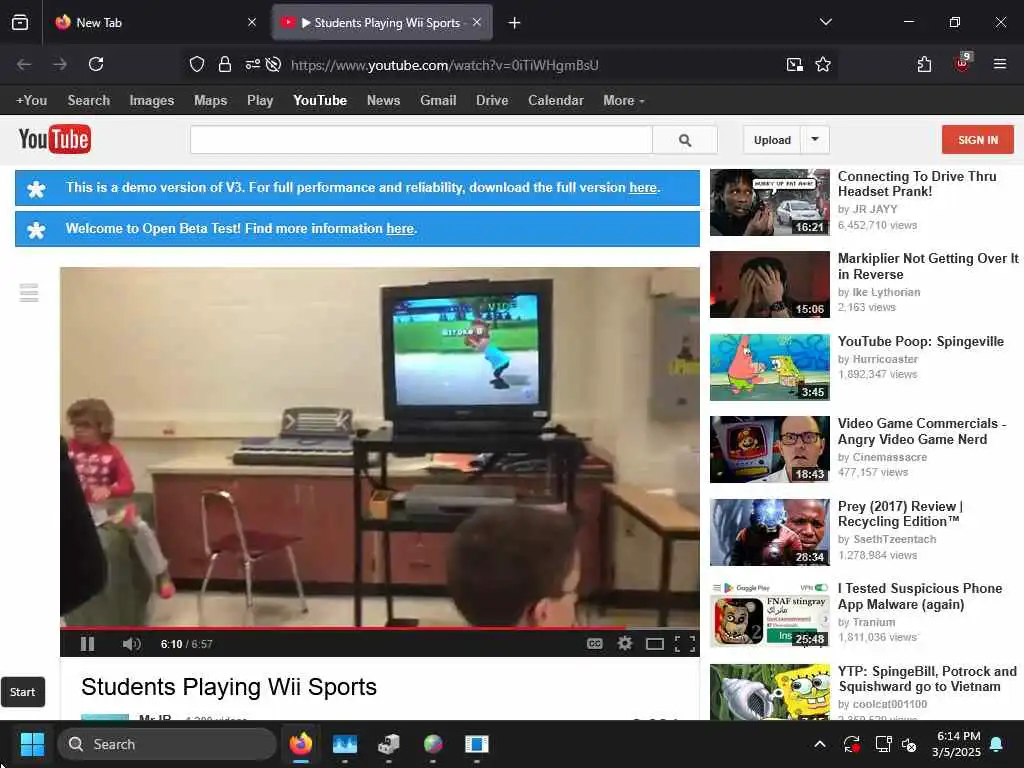Expand the More menu in Google bar
1024x768 pixels.
point(624,101)
